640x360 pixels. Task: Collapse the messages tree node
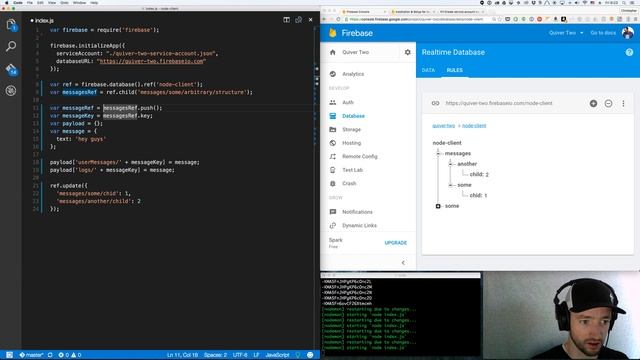click(x=438, y=153)
